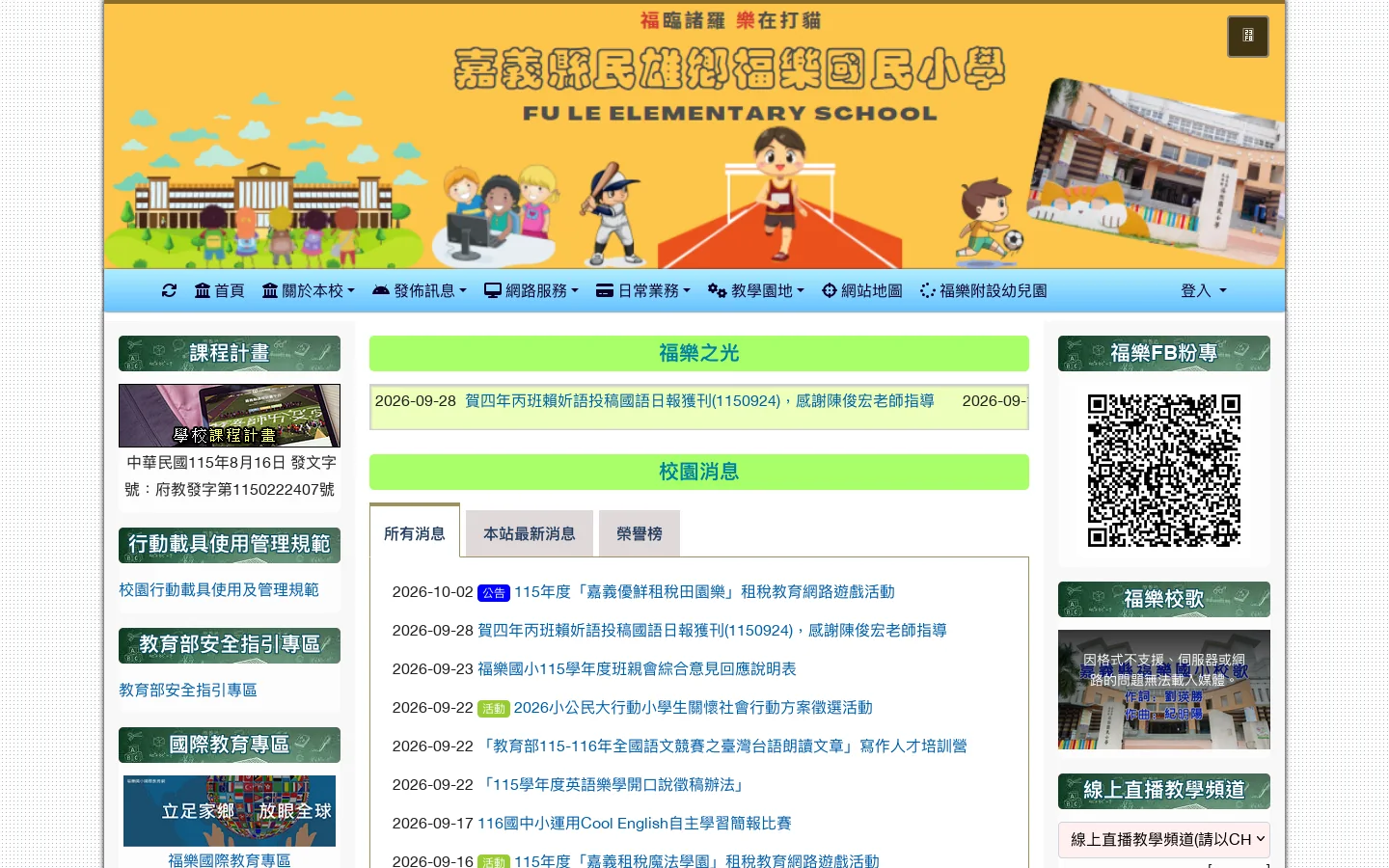Open the 網路服務 dropdown menu
The height and width of the screenshot is (868, 1389).
[531, 290]
